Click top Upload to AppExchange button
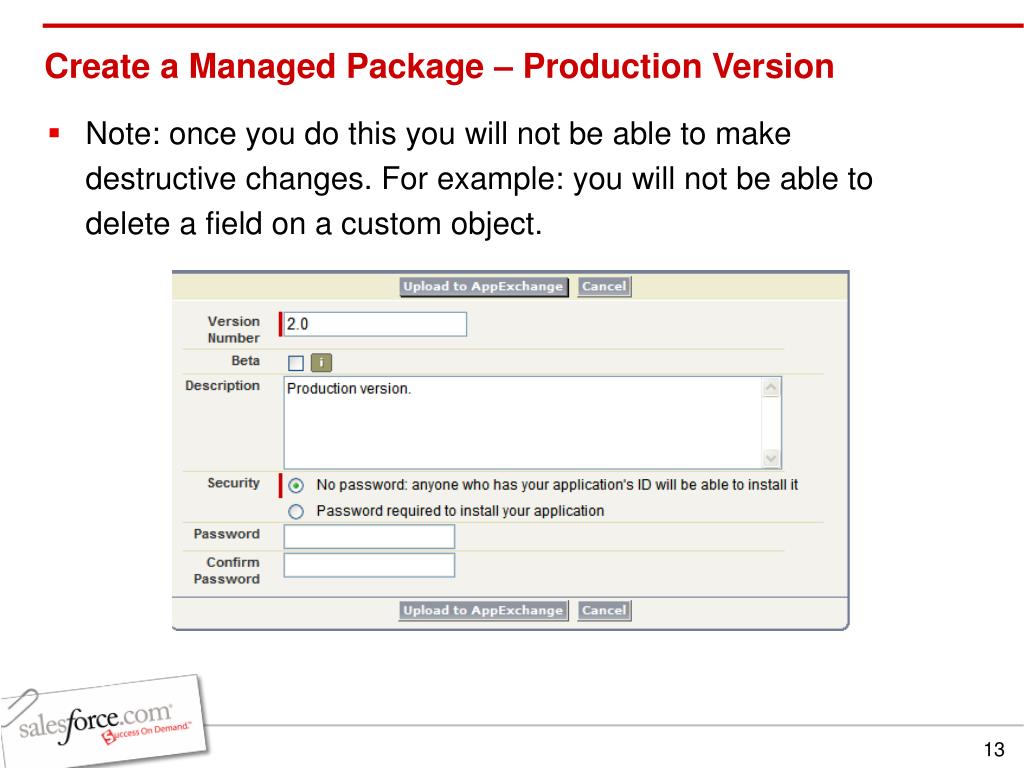The image size is (1024, 768). (483, 287)
